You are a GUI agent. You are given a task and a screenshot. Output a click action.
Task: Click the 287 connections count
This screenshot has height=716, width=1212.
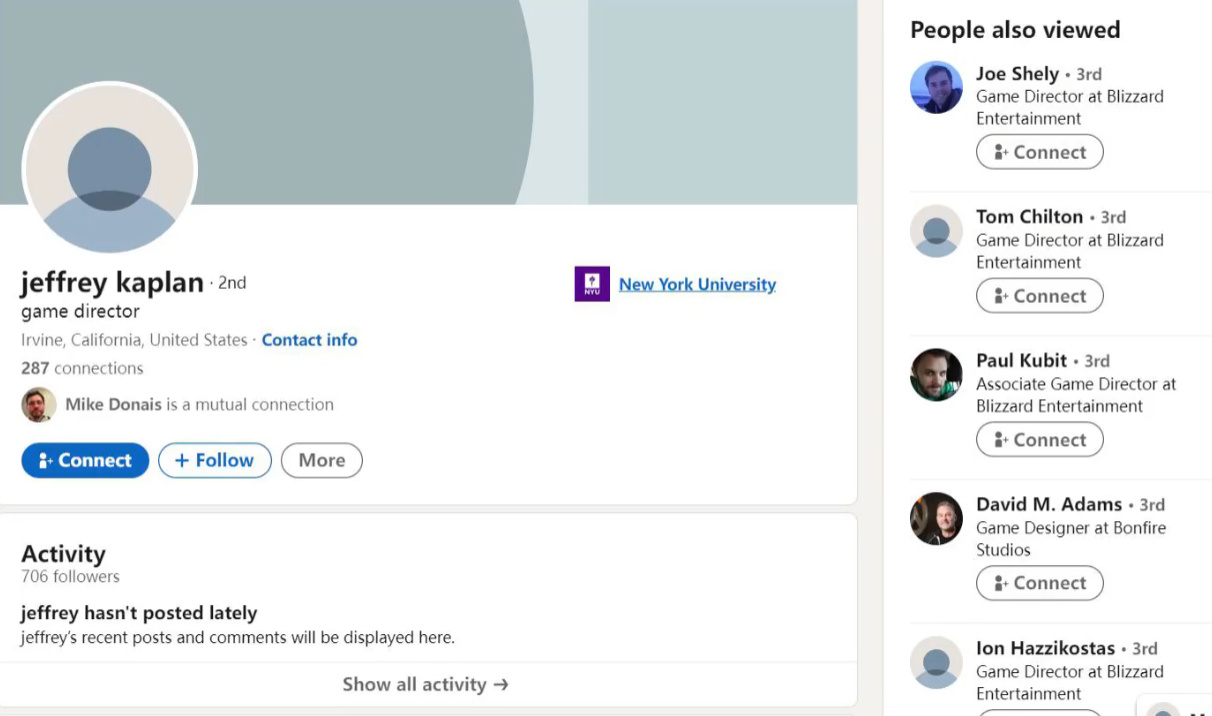(x=82, y=368)
